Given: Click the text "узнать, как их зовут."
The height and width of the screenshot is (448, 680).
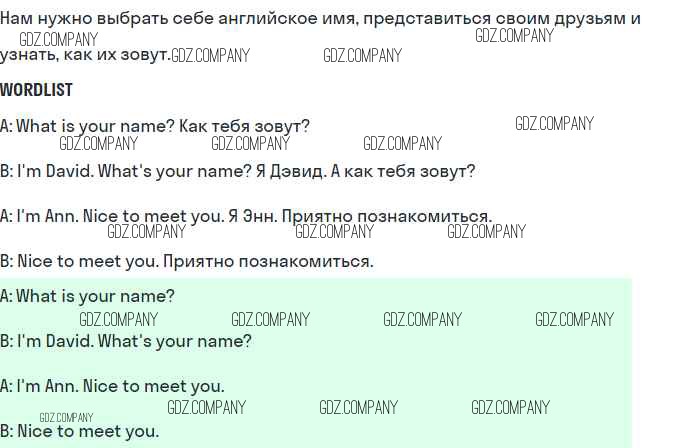Looking at the screenshot, I should pyautogui.click(x=84, y=55).
